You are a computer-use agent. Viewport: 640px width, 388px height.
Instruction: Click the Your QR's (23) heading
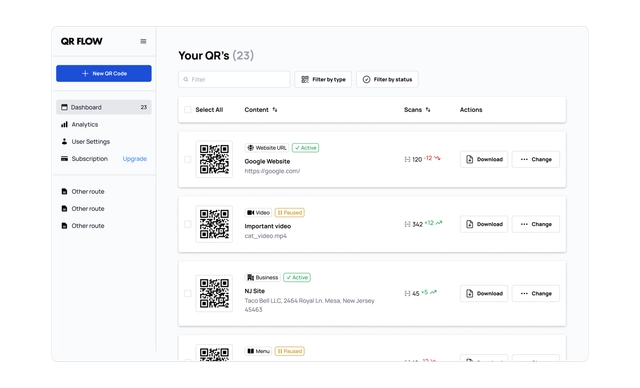[x=216, y=55]
